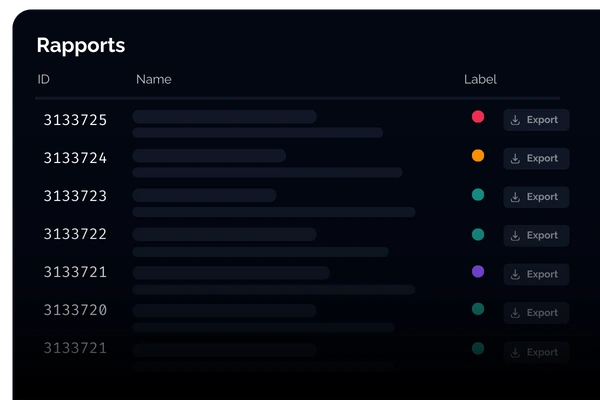Click the download icon for report 3133724
This screenshot has width=600, height=400.
515,158
